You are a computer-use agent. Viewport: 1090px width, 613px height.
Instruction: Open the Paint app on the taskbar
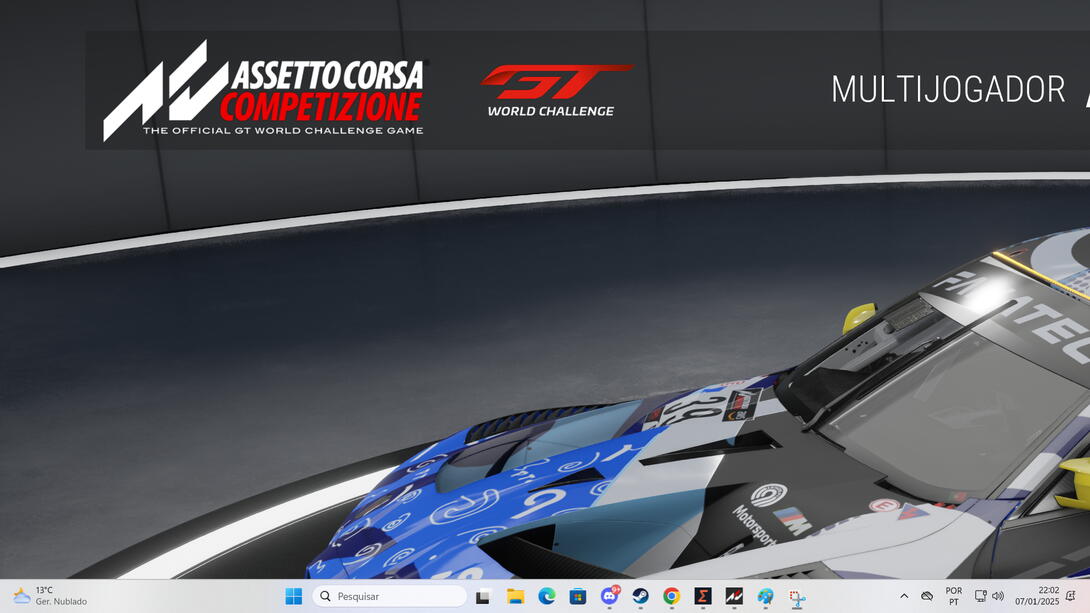[x=765, y=596]
